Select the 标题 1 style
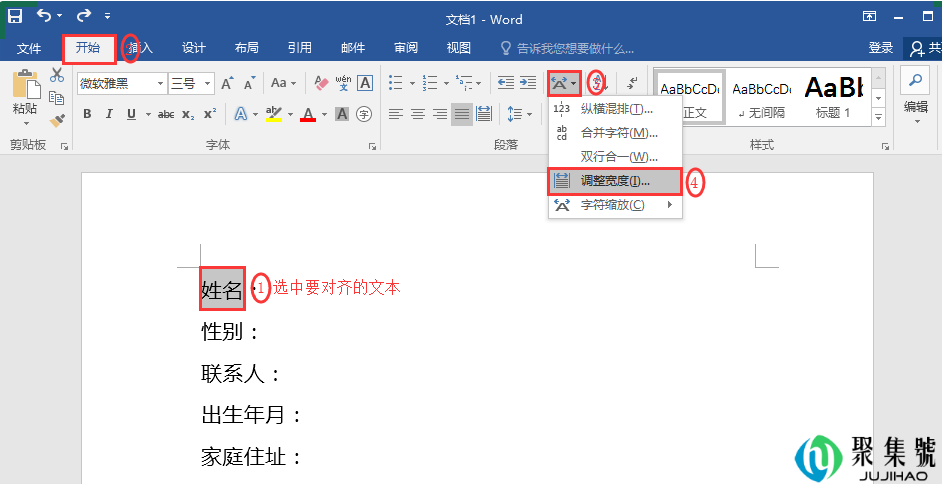 833,97
